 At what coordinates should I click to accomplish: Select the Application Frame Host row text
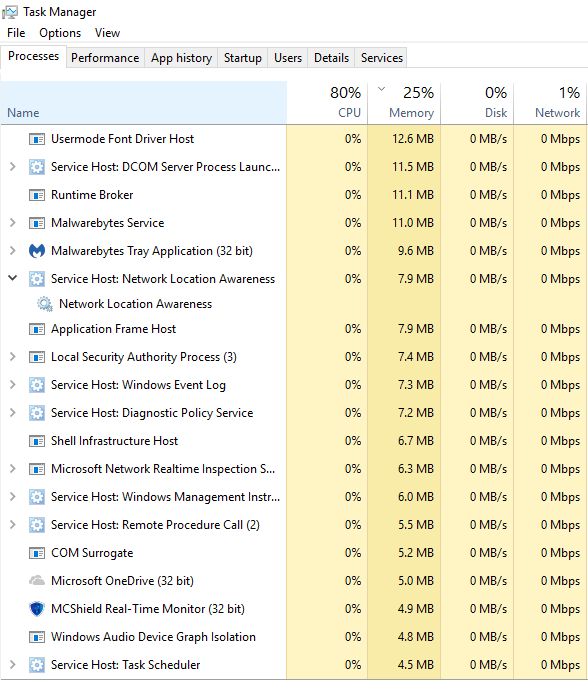[x=114, y=329]
